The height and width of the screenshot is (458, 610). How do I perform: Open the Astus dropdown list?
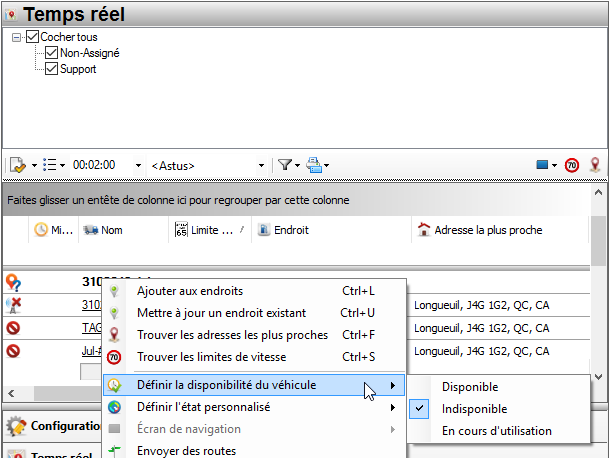coord(262,165)
